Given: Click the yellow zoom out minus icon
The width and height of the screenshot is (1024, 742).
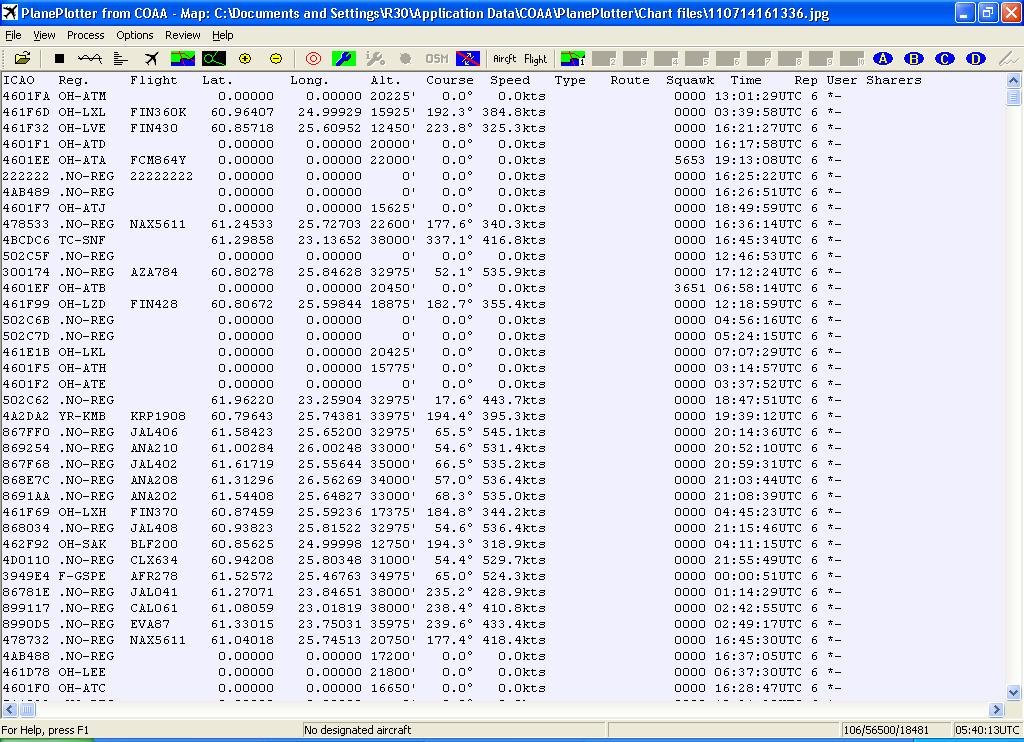Looking at the screenshot, I should (x=276, y=59).
